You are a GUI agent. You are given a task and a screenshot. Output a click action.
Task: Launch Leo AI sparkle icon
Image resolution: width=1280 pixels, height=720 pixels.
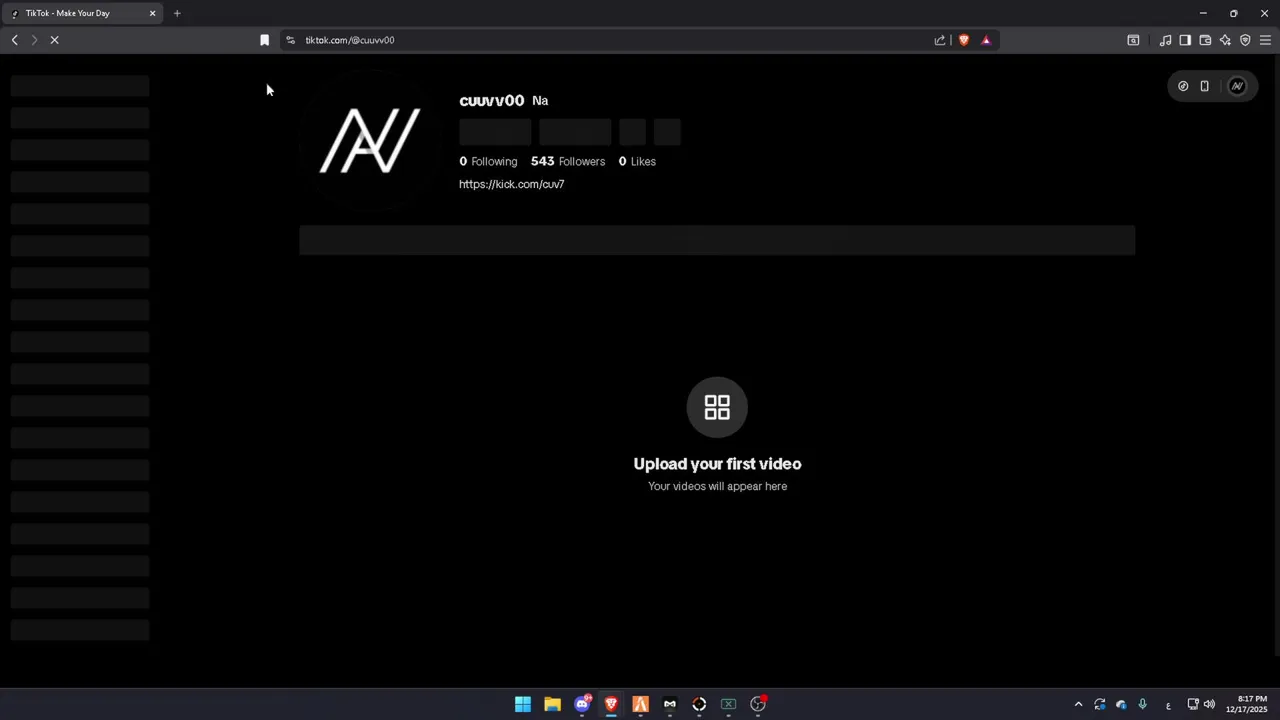1225,40
